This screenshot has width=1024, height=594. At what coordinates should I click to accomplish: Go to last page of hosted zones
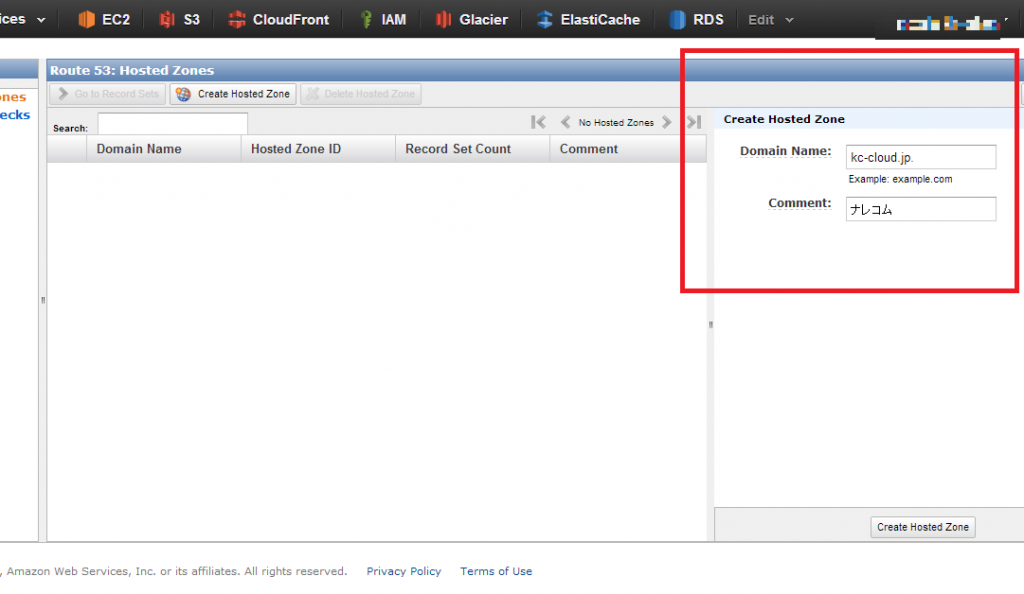(694, 122)
